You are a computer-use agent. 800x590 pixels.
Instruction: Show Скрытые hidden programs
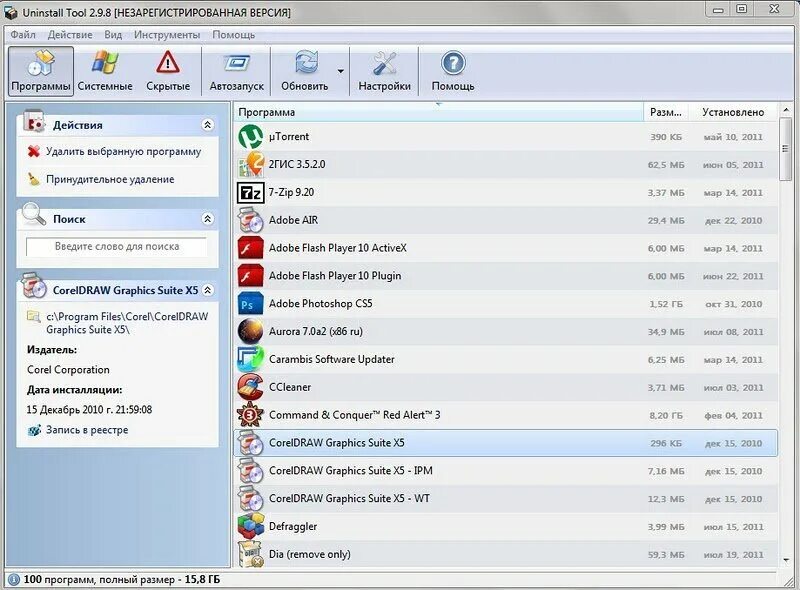[x=168, y=71]
